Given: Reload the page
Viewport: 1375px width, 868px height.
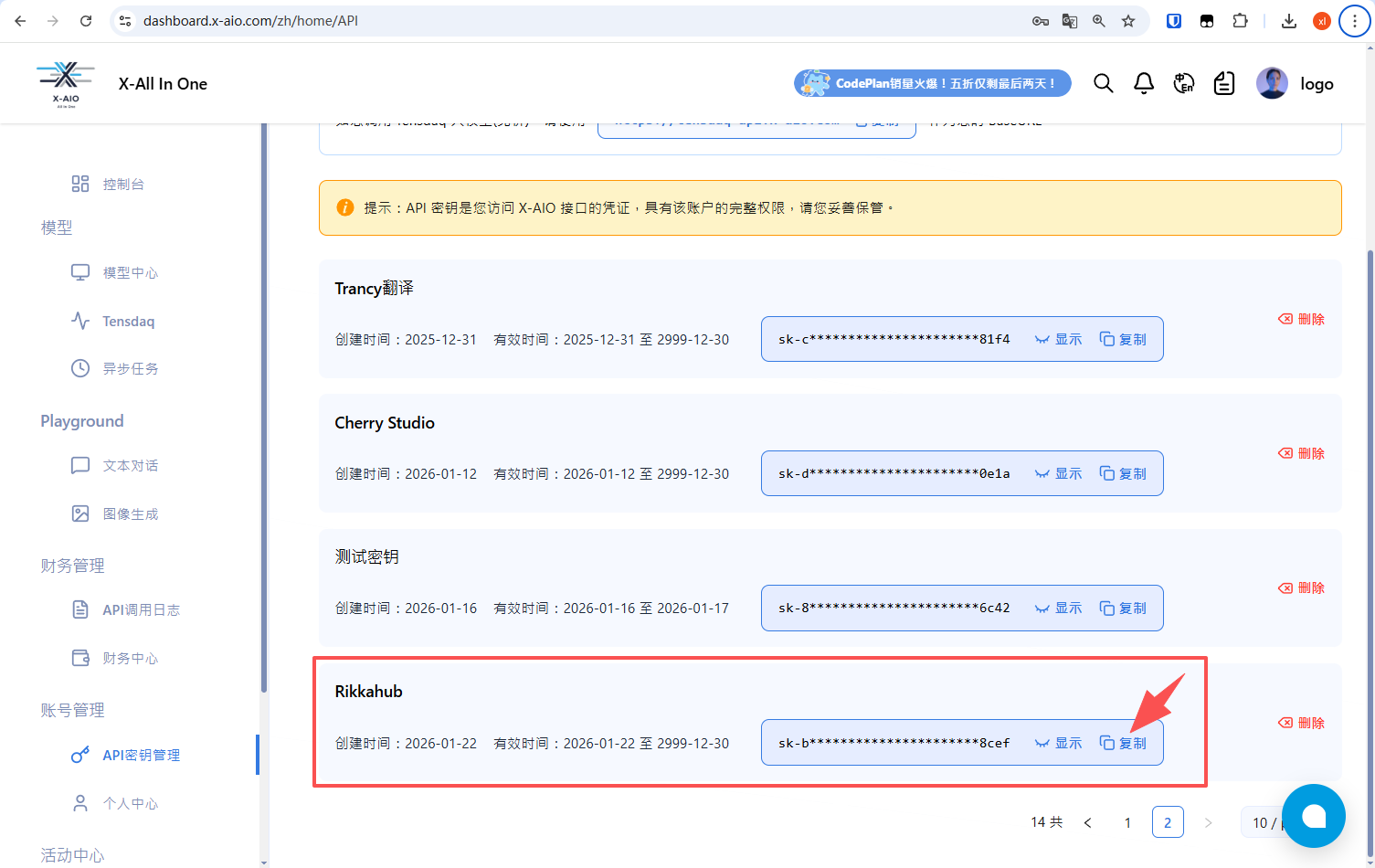Looking at the screenshot, I should click(86, 21).
